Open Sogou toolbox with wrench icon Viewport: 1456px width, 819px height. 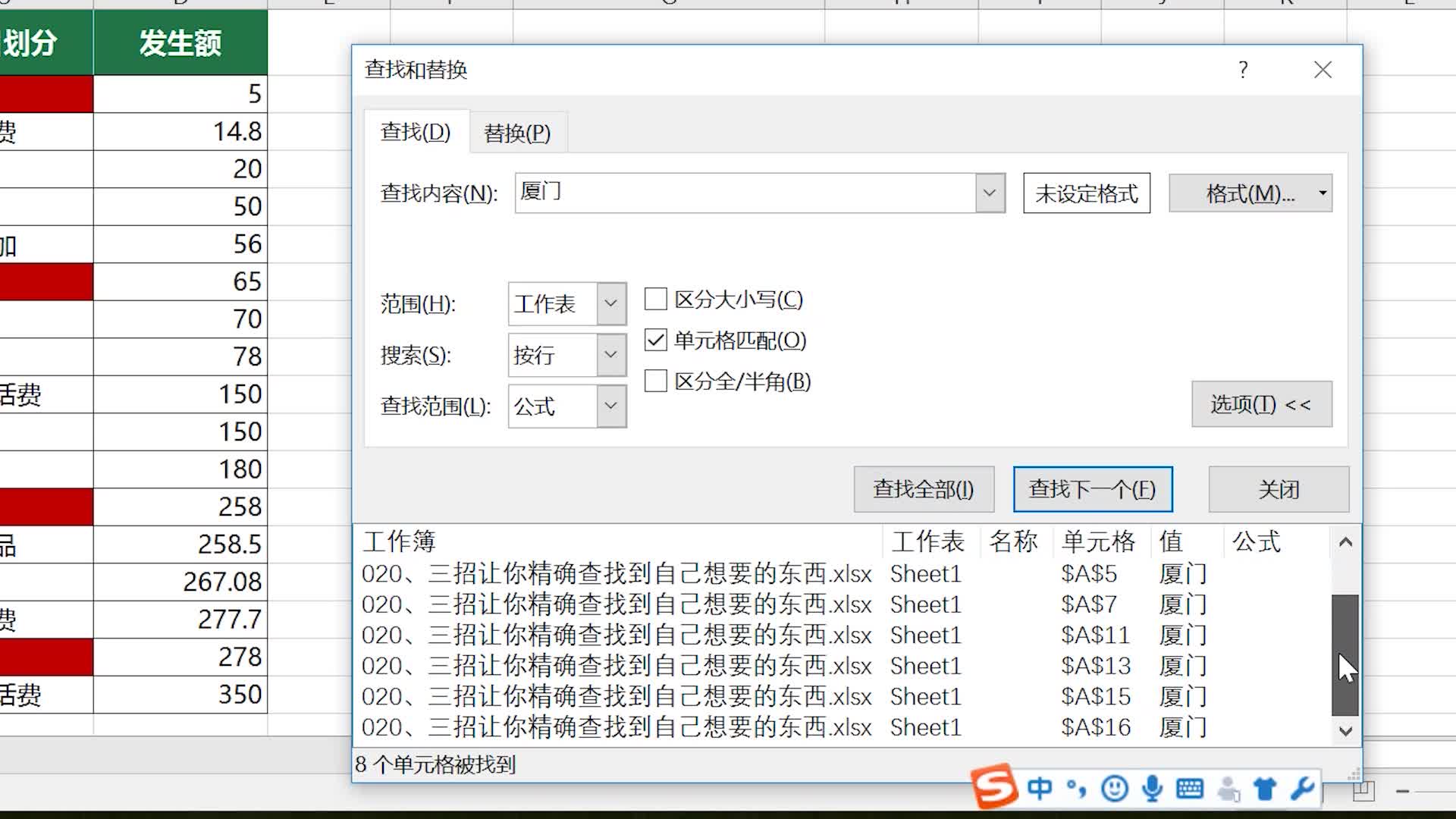(x=1302, y=788)
